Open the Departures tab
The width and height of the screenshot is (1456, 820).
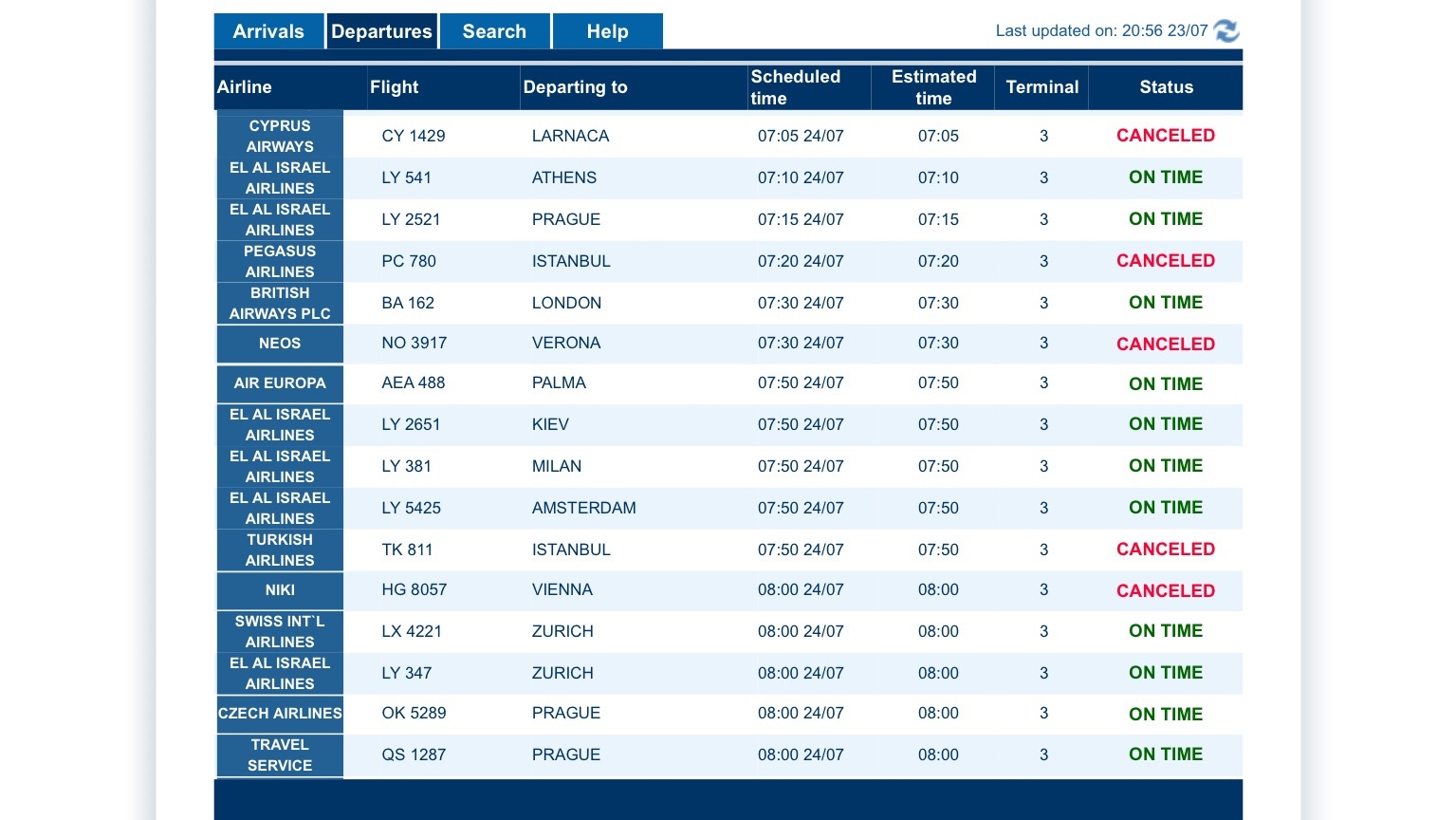[x=381, y=31]
